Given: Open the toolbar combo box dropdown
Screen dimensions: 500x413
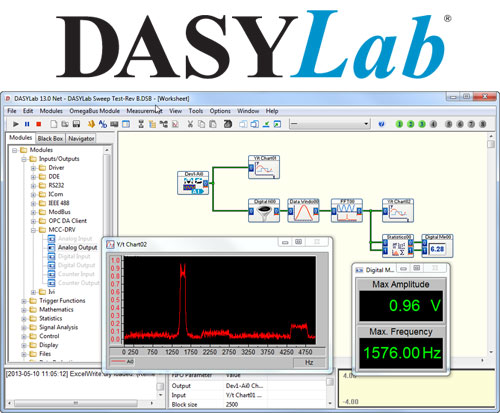Looking at the screenshot, I should tap(366, 124).
